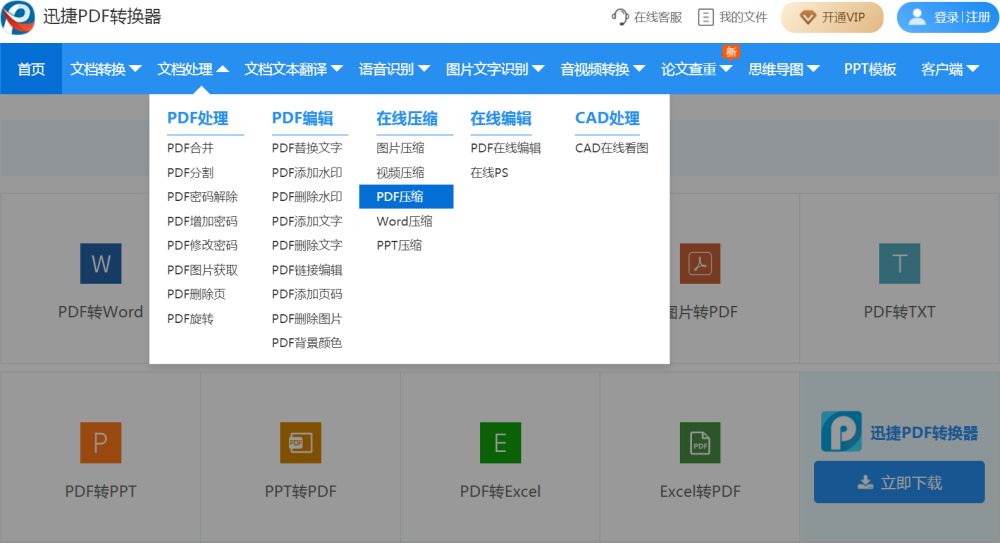Open PDF修改密码 menu item
The width and height of the screenshot is (1000, 543).
click(x=202, y=245)
